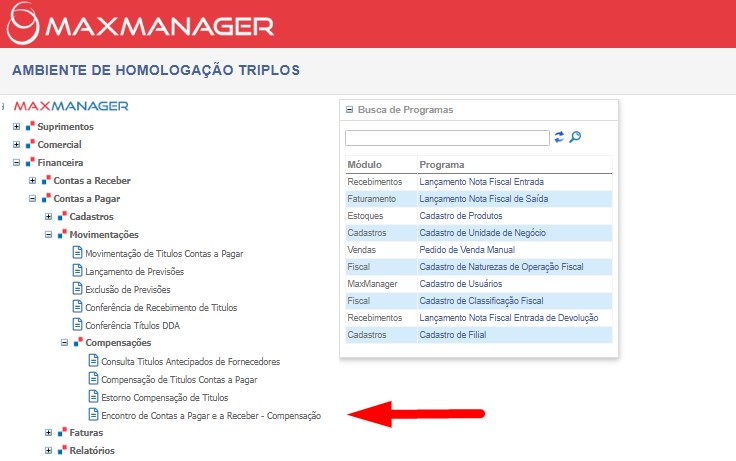Open Pedido de Venda Manual program
Screen dimensions: 736x461
(467, 250)
